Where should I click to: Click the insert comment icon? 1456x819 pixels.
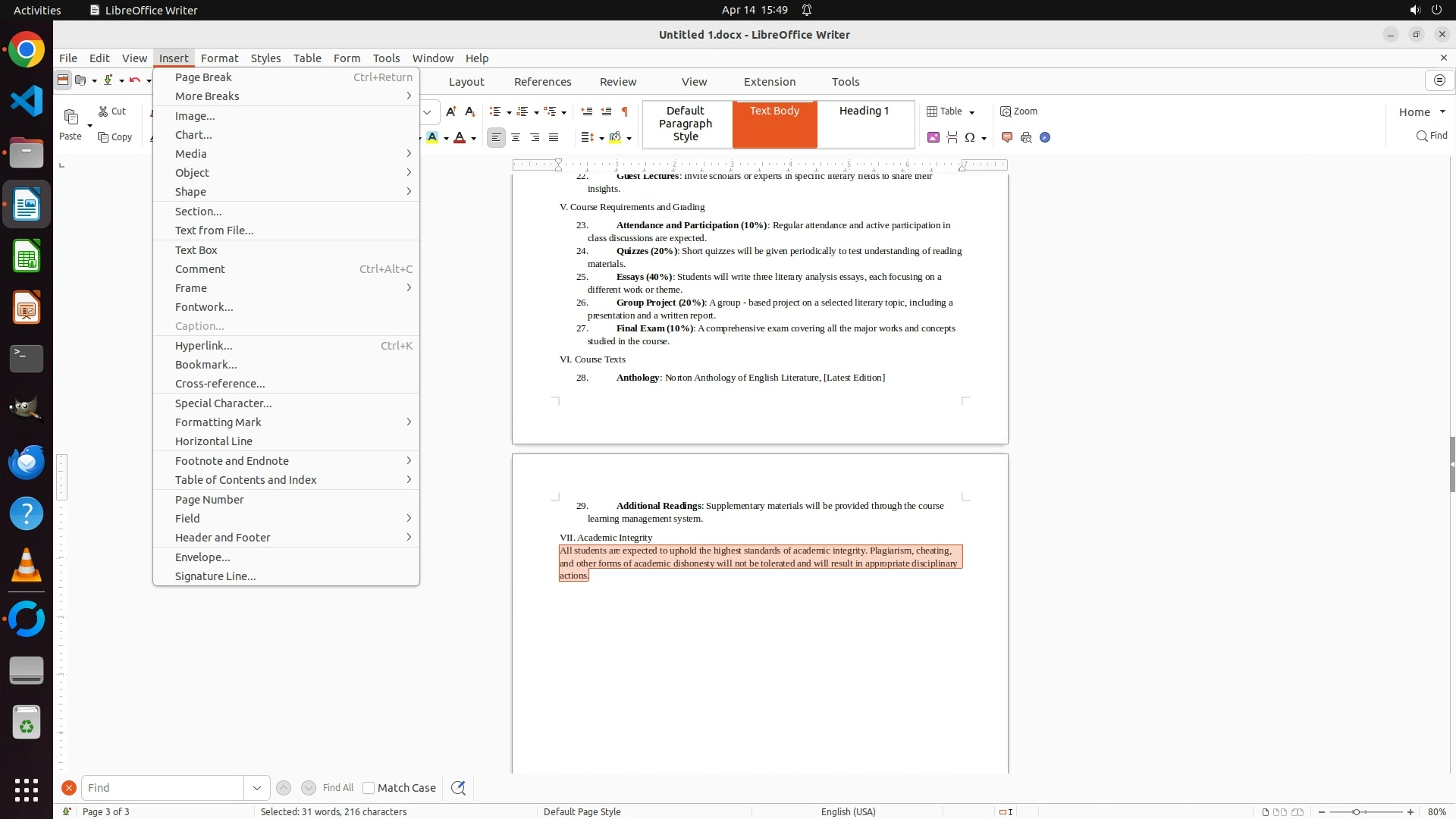coord(1007,137)
